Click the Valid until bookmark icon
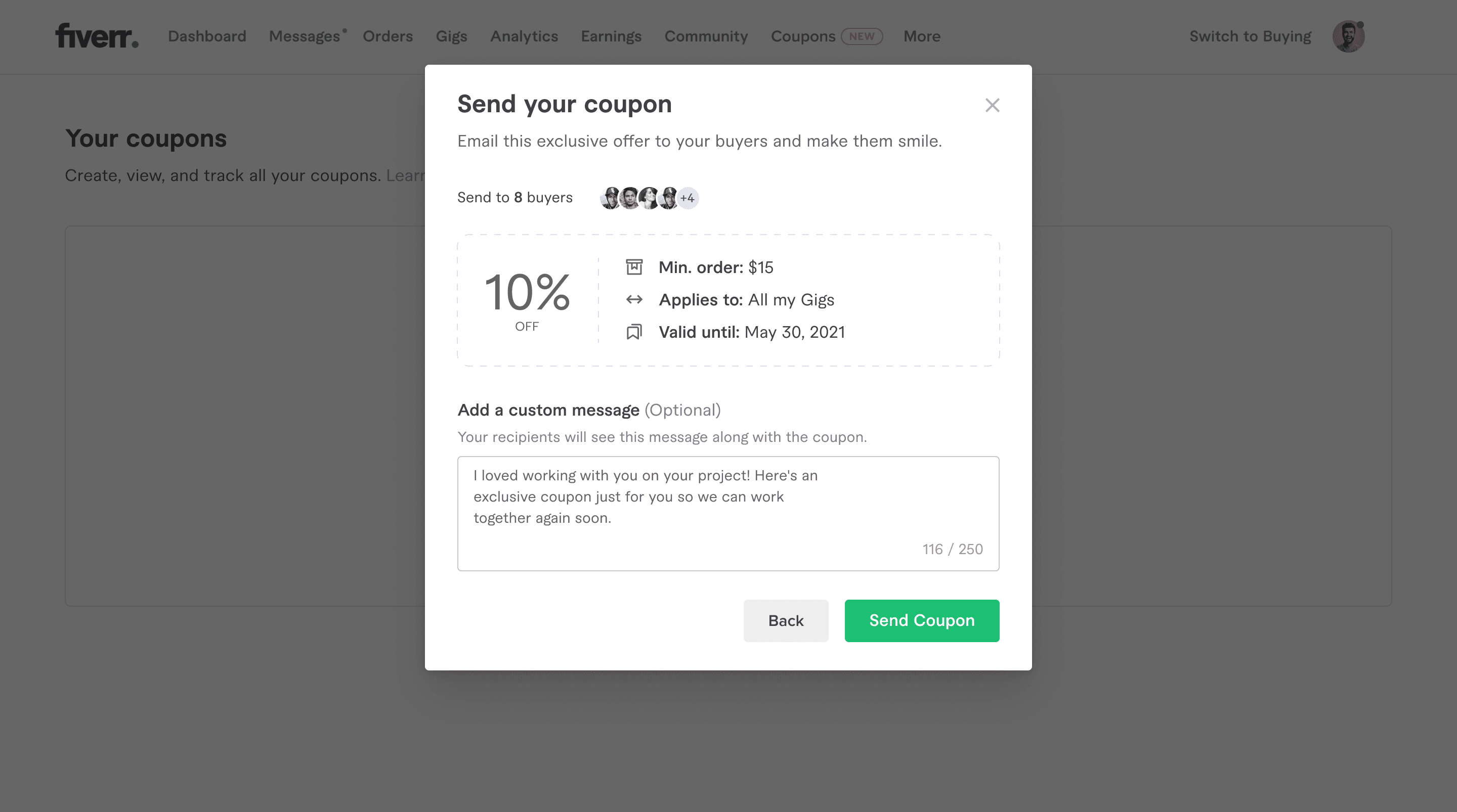The height and width of the screenshot is (812, 1457). [x=634, y=332]
